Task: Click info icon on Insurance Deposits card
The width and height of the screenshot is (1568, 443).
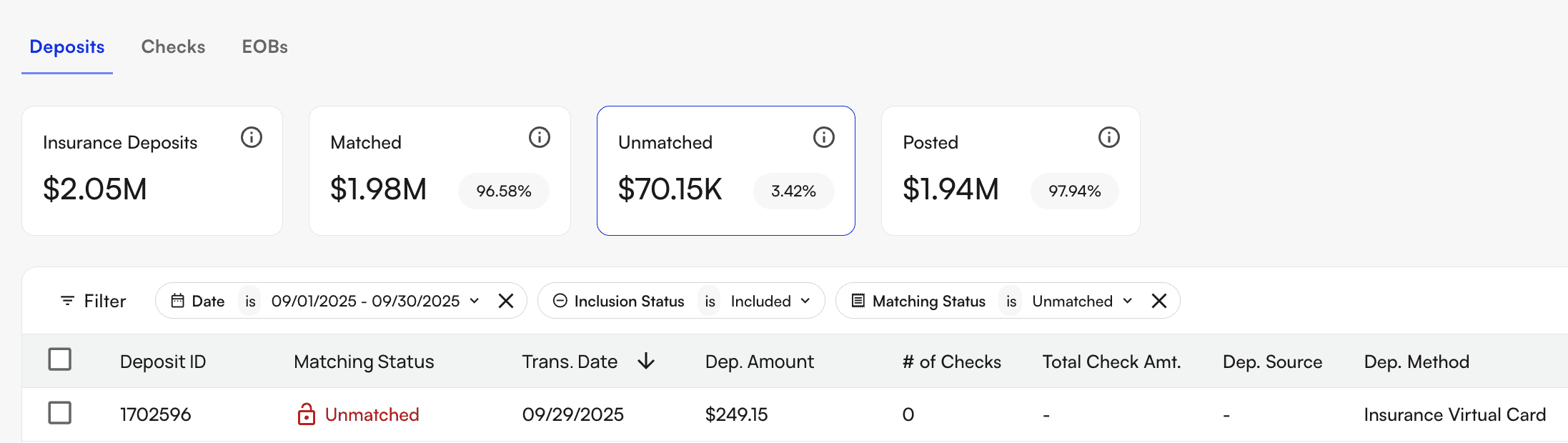Action: [x=252, y=137]
